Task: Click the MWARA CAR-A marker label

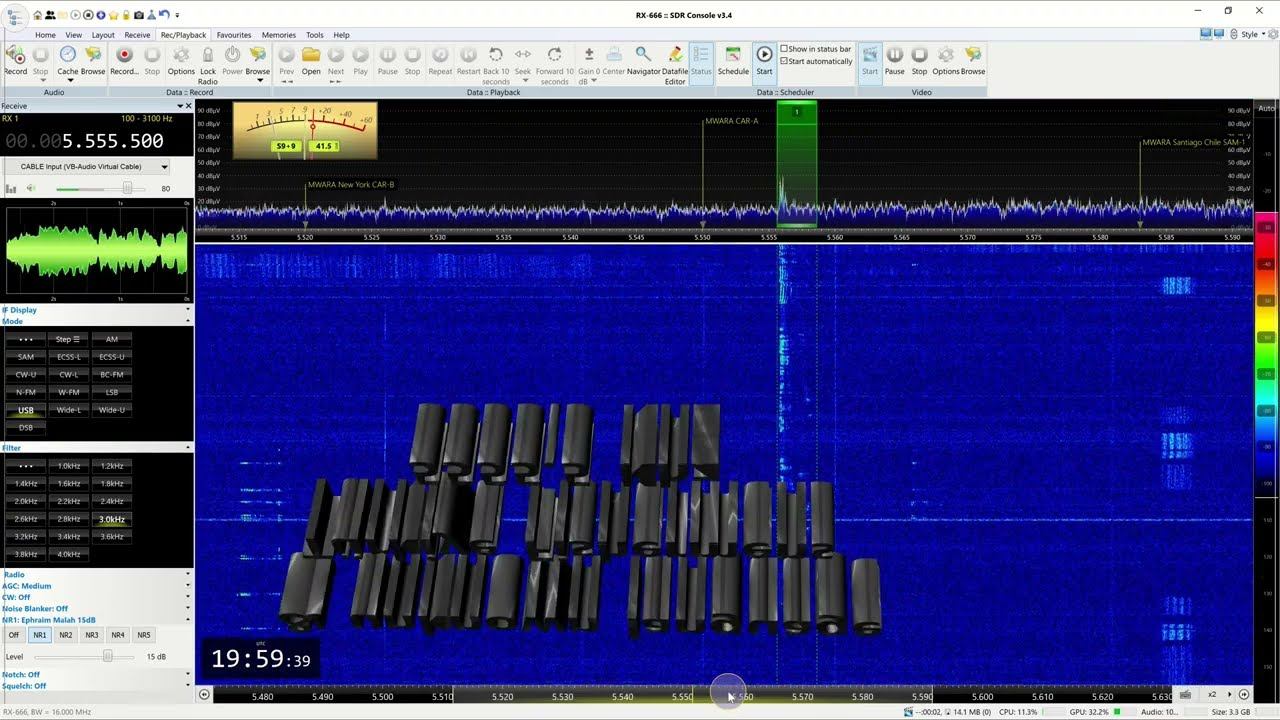Action: click(732, 121)
